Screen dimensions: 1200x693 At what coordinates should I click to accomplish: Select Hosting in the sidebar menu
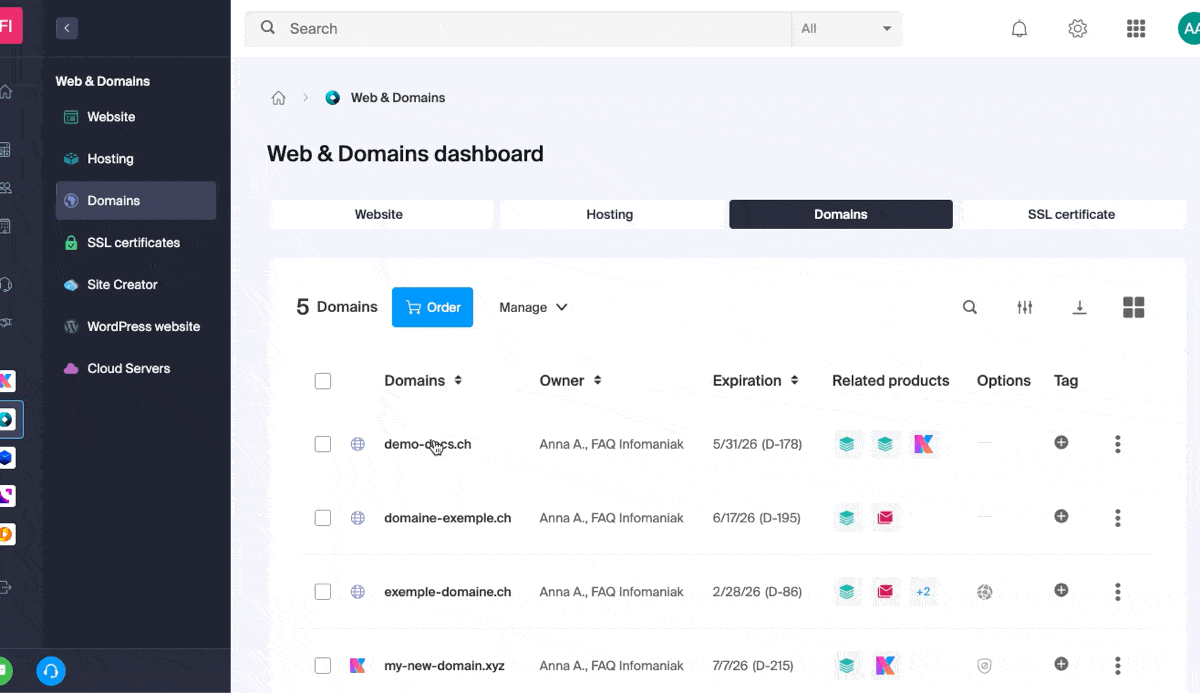110,159
